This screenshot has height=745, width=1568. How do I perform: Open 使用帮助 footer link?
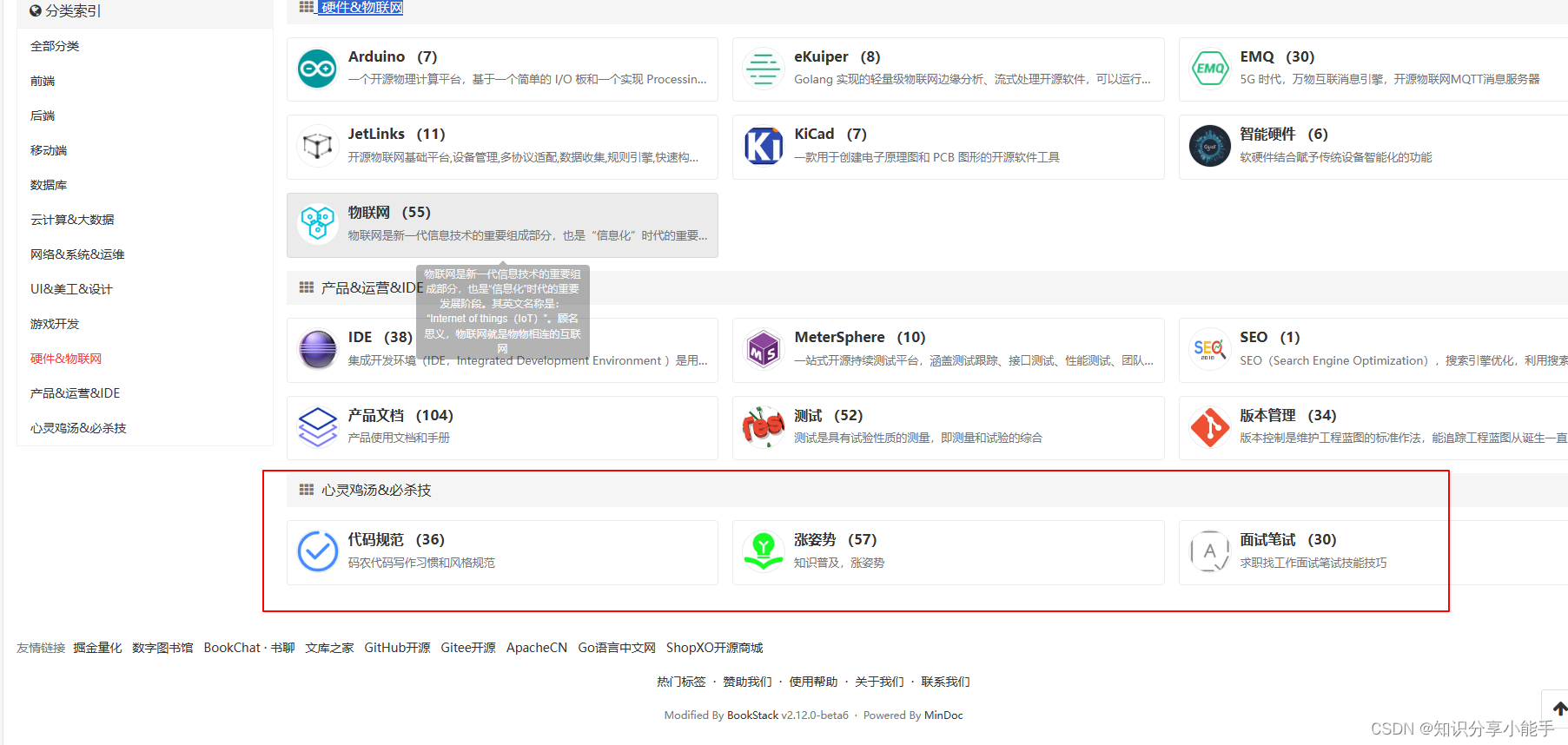pyautogui.click(x=813, y=682)
